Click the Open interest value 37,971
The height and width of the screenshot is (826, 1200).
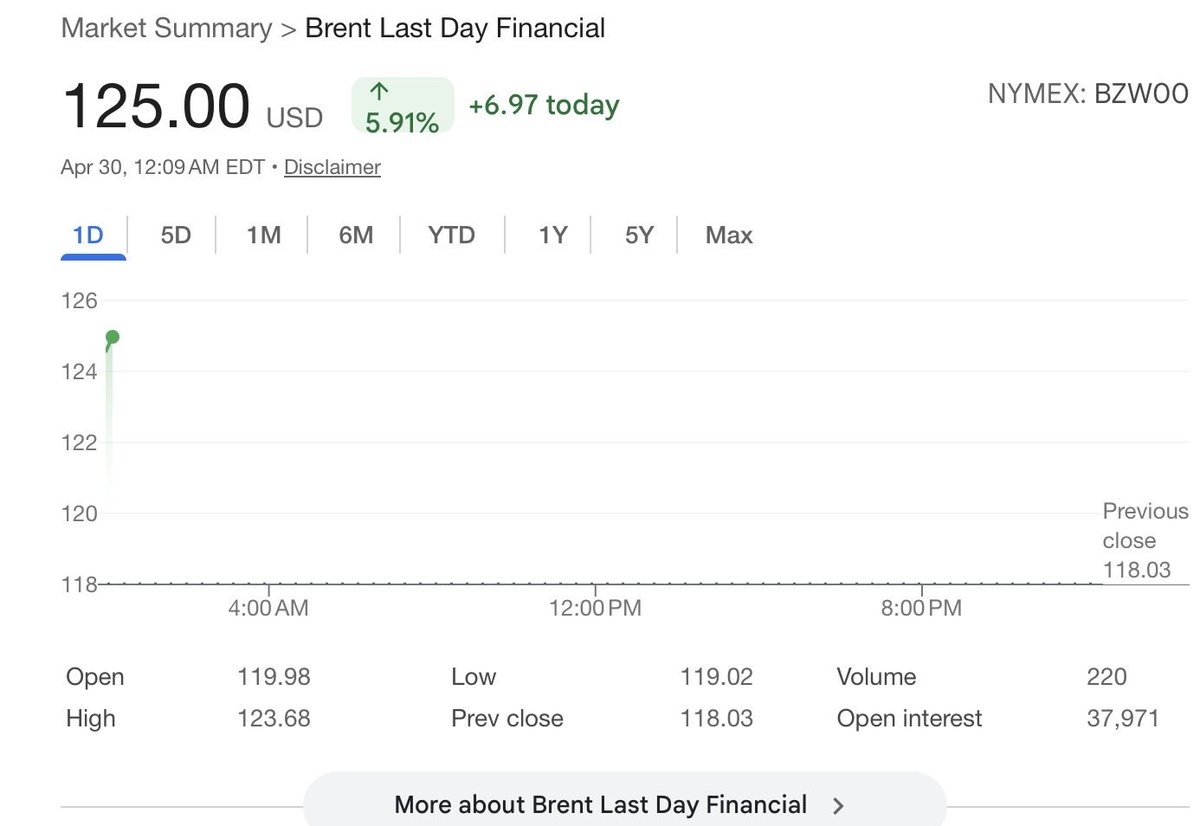point(1123,718)
